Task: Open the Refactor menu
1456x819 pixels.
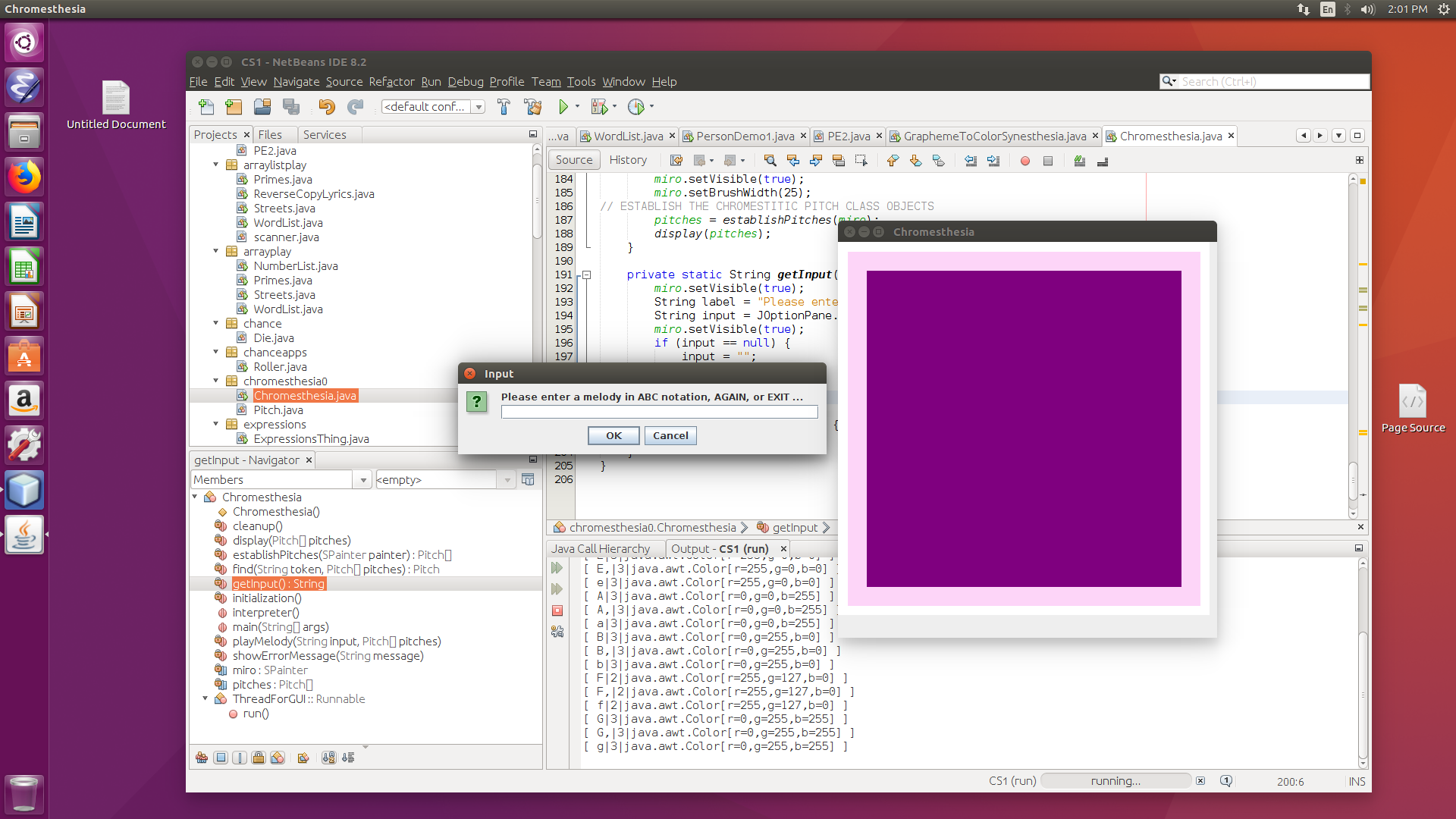Action: 391,82
